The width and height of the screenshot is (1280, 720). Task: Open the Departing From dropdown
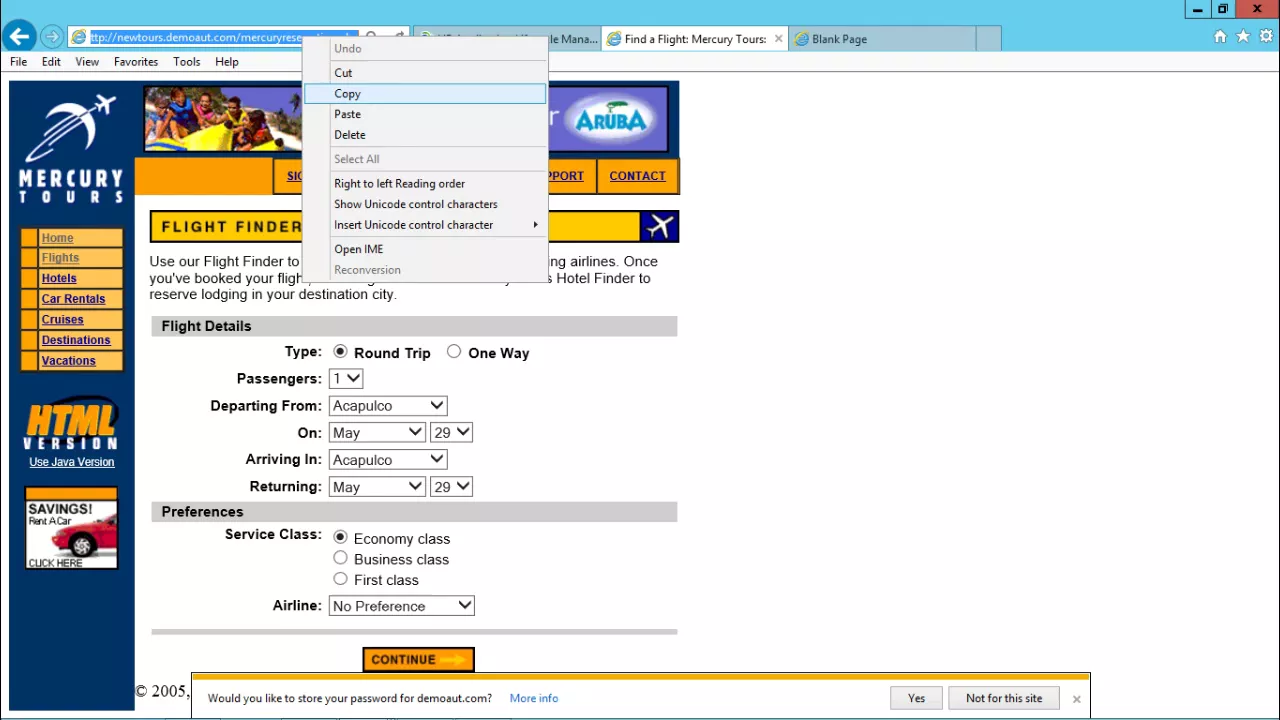[388, 406]
